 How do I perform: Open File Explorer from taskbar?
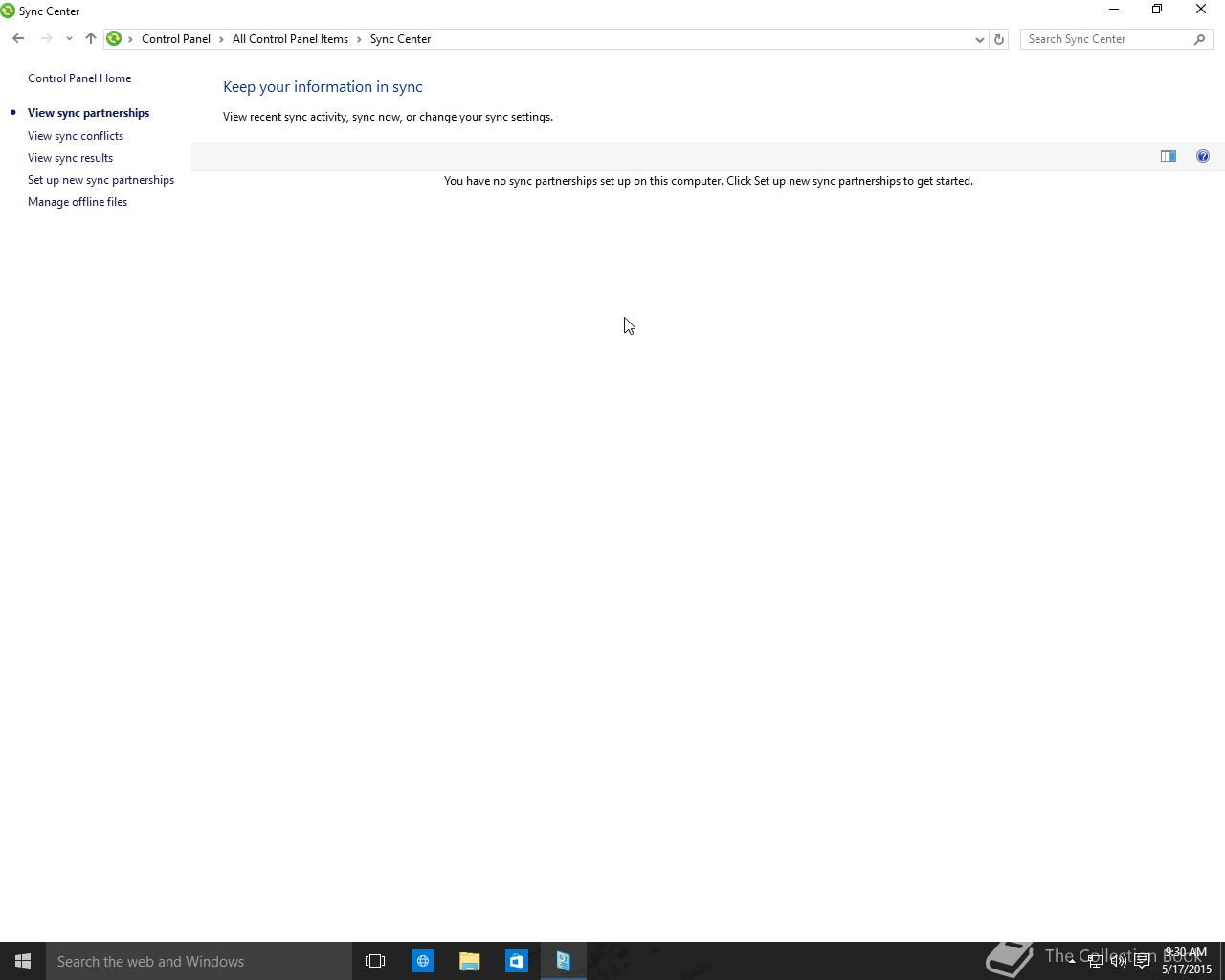pyautogui.click(x=469, y=961)
